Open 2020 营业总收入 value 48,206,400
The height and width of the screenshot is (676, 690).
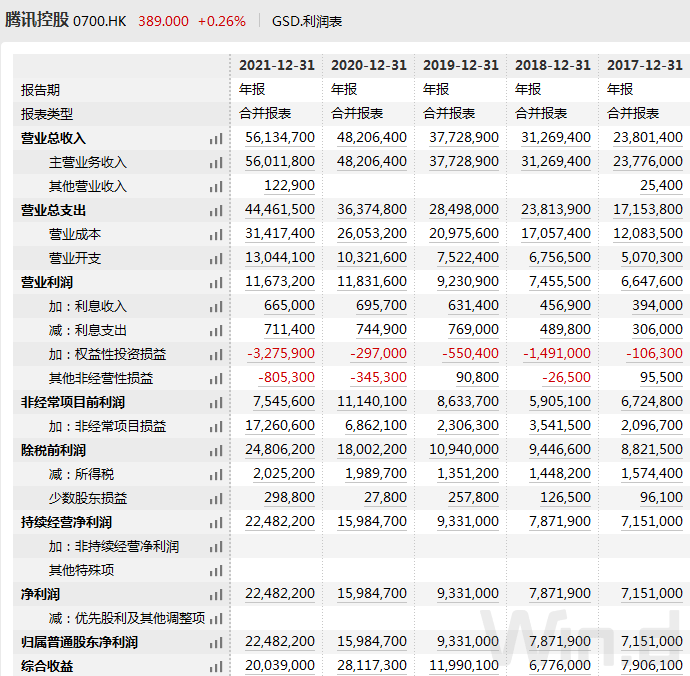tap(372, 137)
